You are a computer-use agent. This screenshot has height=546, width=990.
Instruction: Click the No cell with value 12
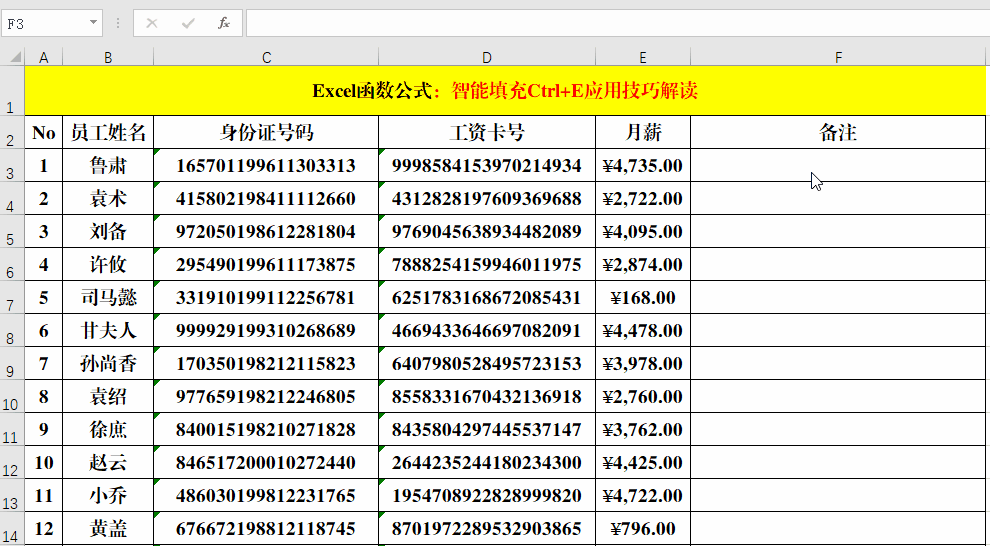[x=44, y=528]
